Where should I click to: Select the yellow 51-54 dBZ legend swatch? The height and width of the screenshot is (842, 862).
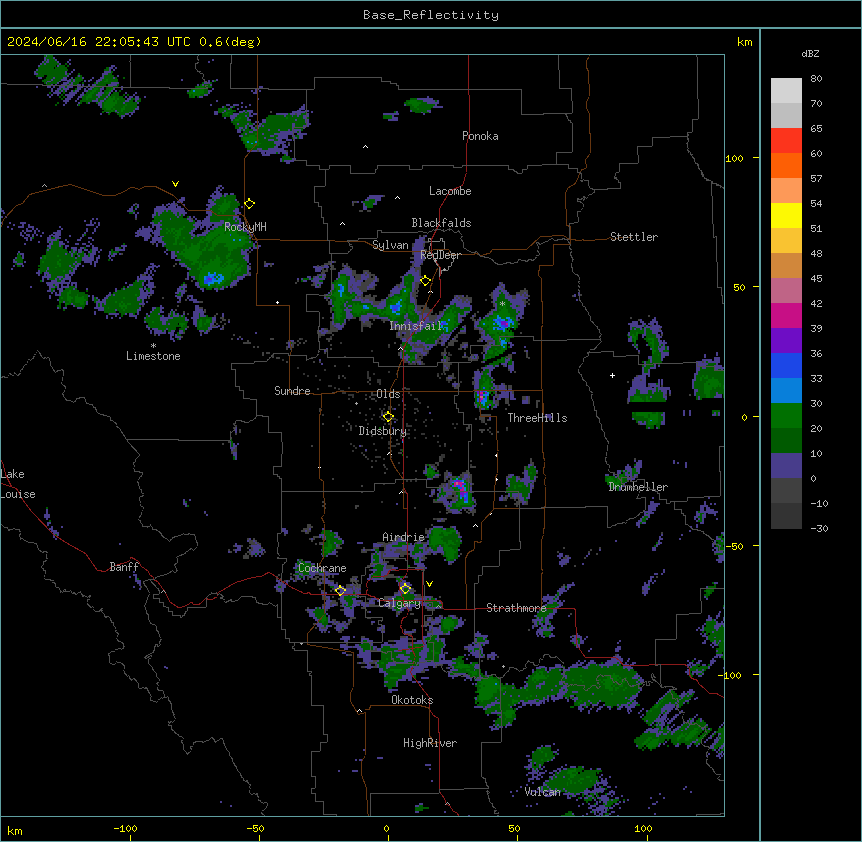click(x=786, y=216)
